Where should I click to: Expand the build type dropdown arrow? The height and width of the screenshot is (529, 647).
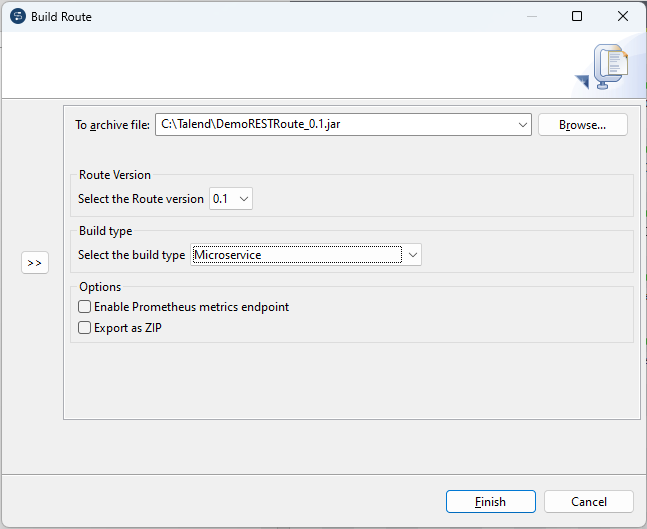(412, 255)
